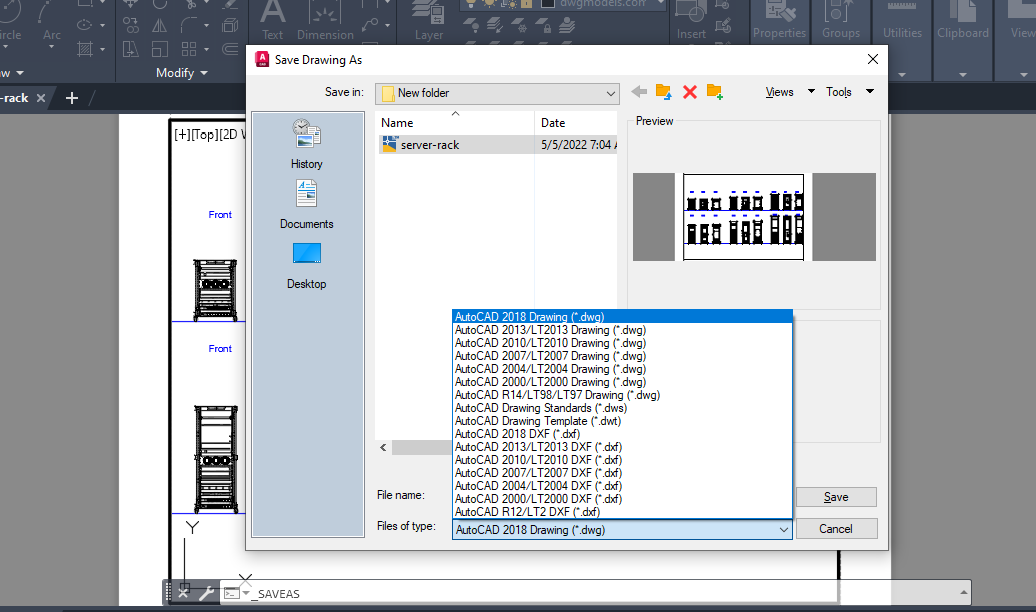Select the Copy tool in Modify panel
This screenshot has width=1036, height=612.
click(x=131, y=25)
